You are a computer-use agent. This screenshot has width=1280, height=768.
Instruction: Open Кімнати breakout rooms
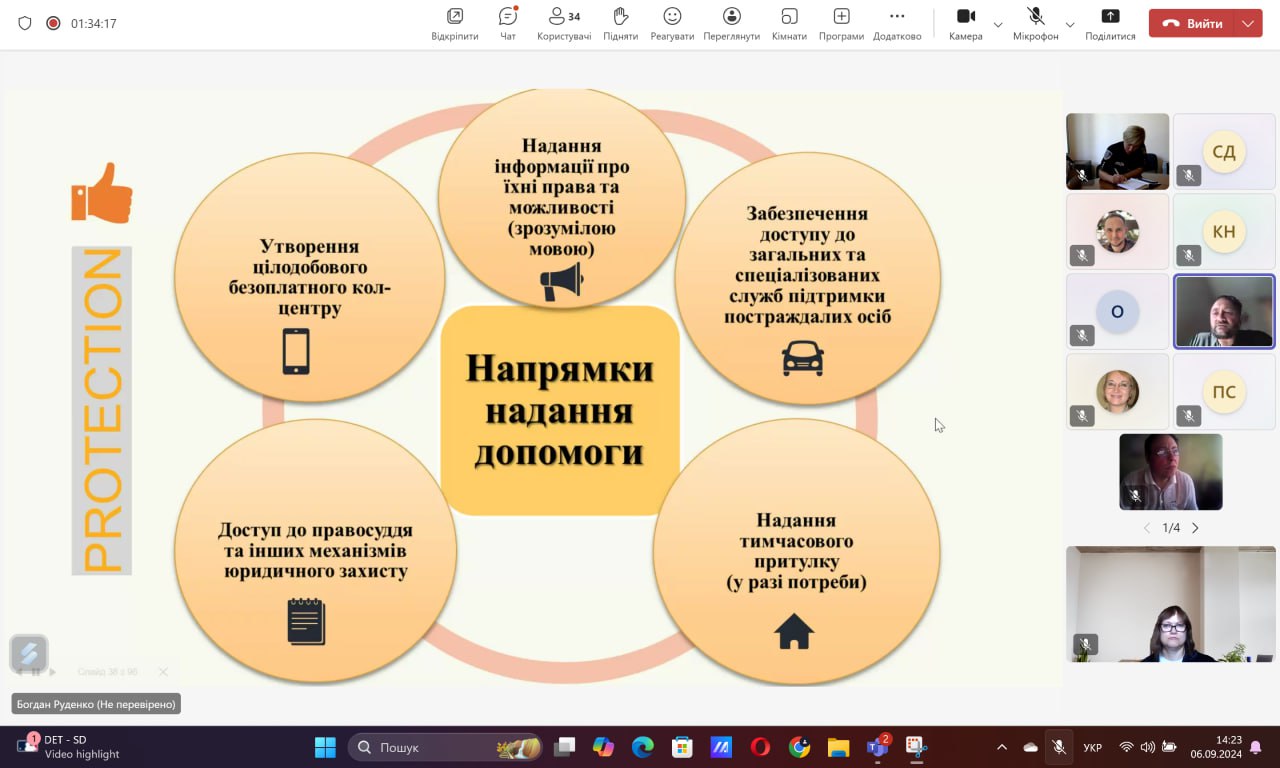click(789, 24)
